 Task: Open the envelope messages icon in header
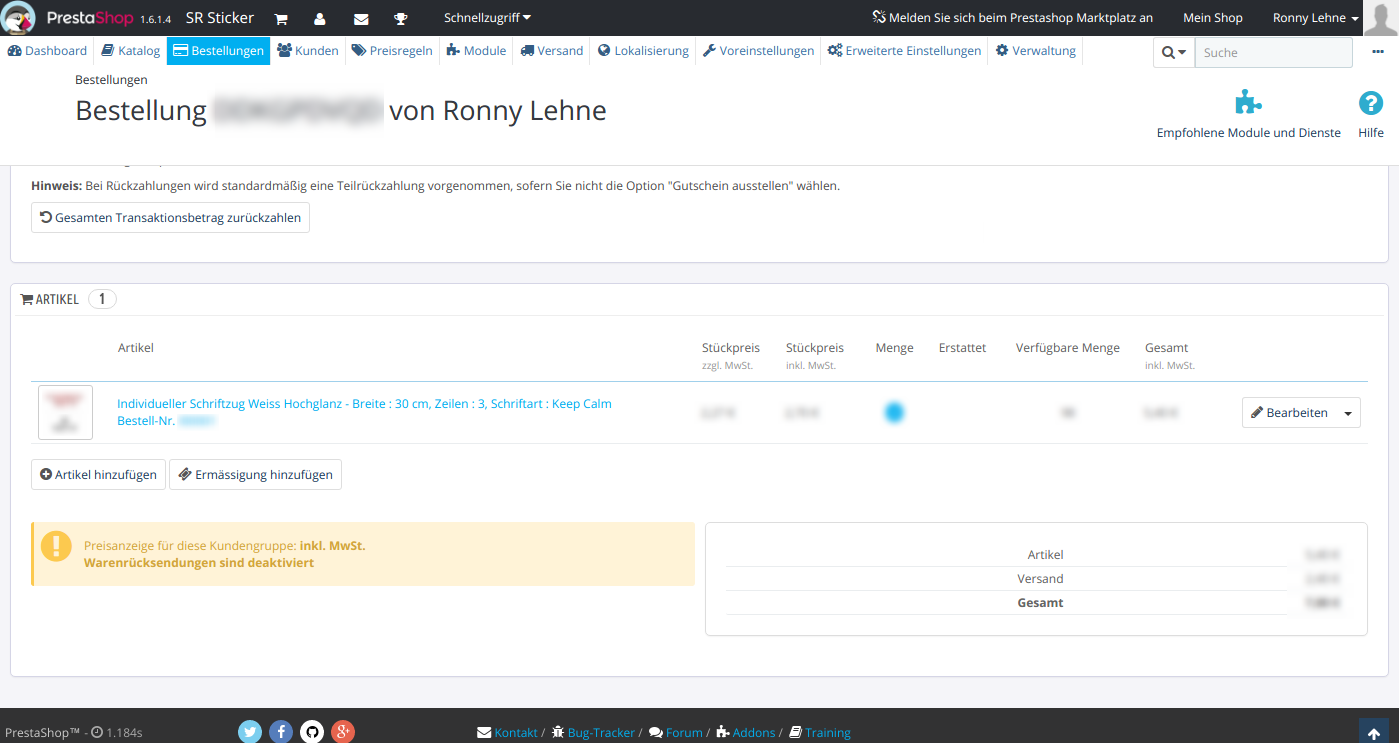click(361, 18)
